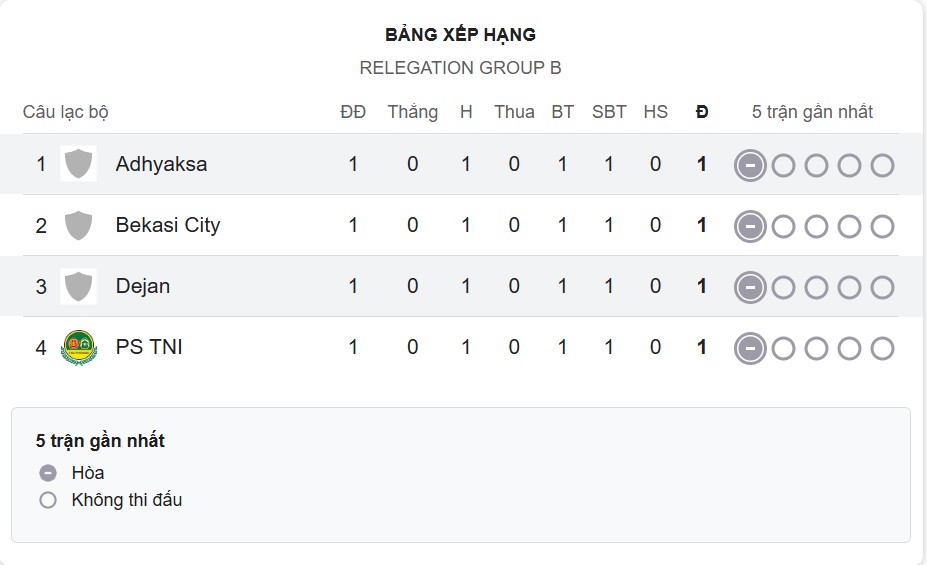
Task: Open the Dejan team link
Action: click(x=143, y=286)
